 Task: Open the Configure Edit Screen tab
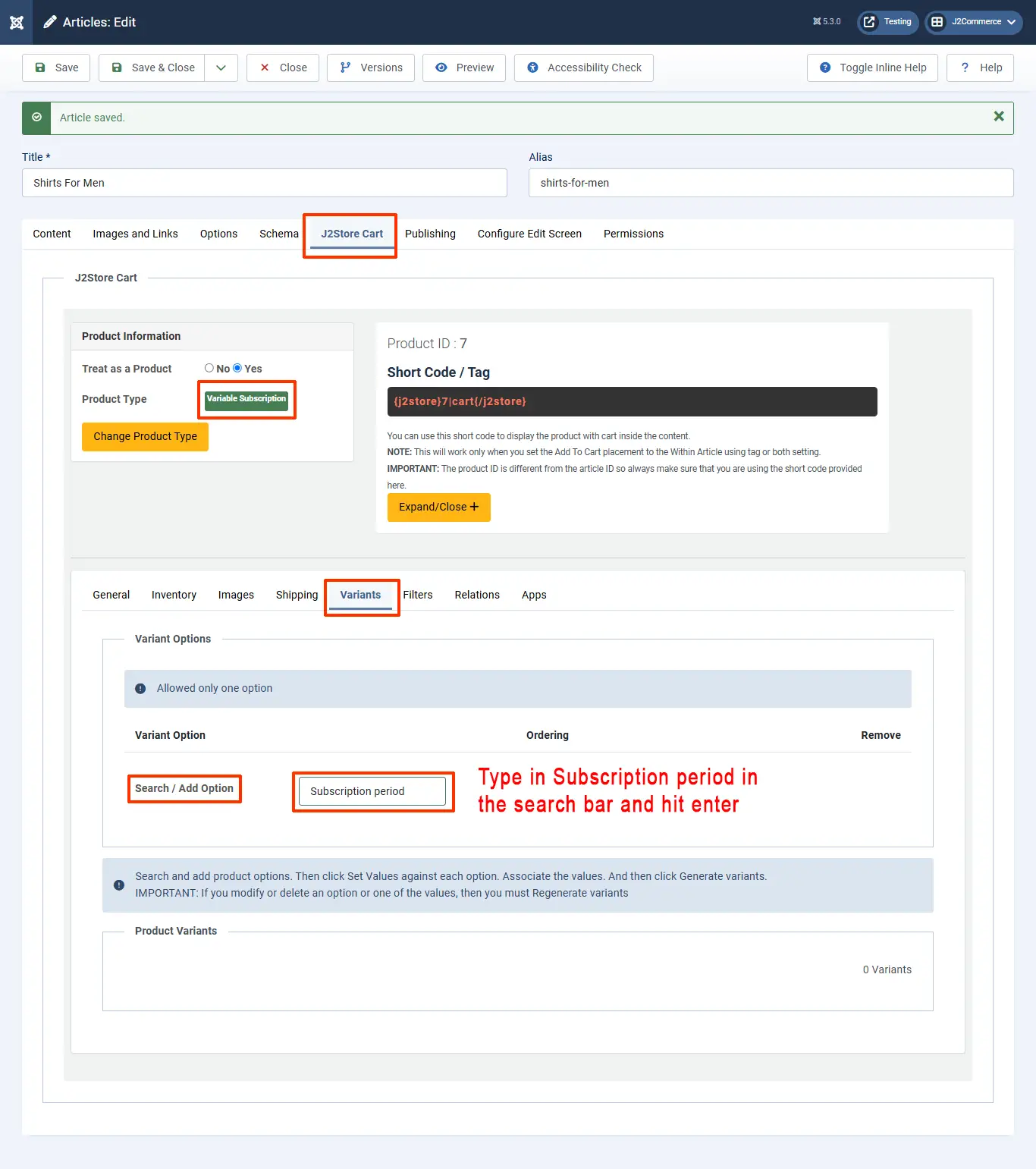[x=529, y=234]
